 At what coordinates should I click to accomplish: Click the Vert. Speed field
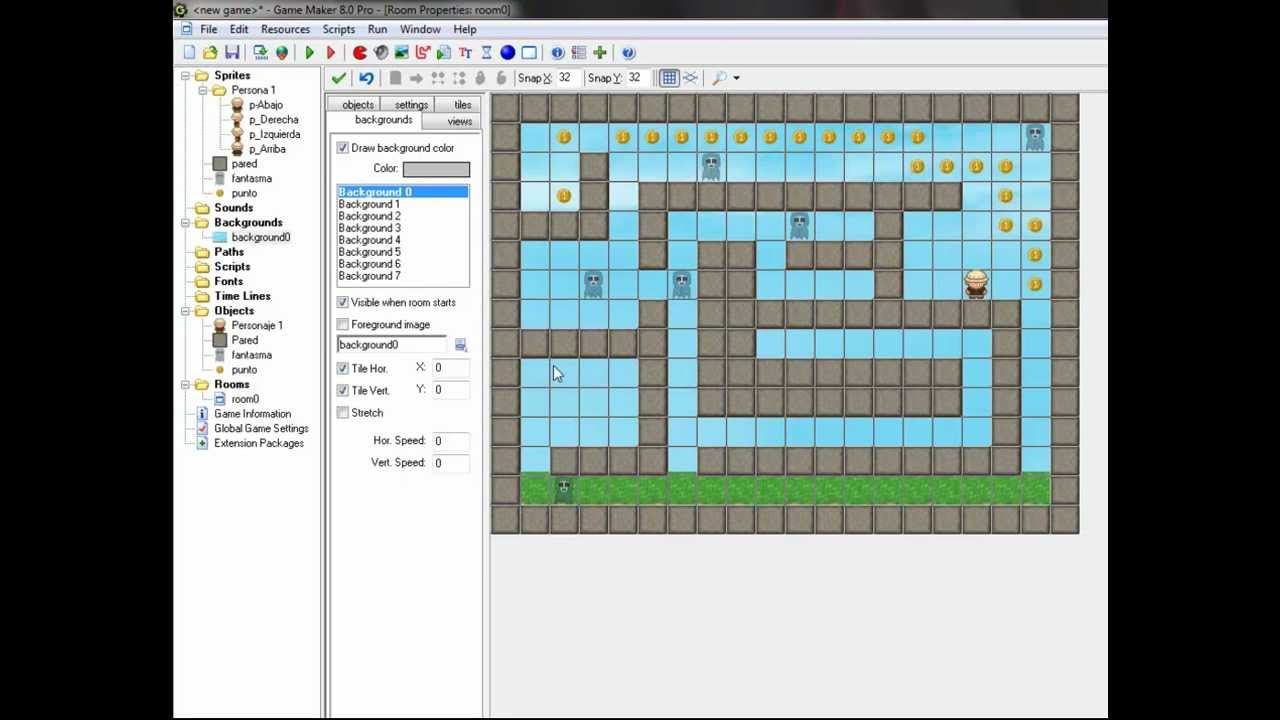tap(451, 463)
